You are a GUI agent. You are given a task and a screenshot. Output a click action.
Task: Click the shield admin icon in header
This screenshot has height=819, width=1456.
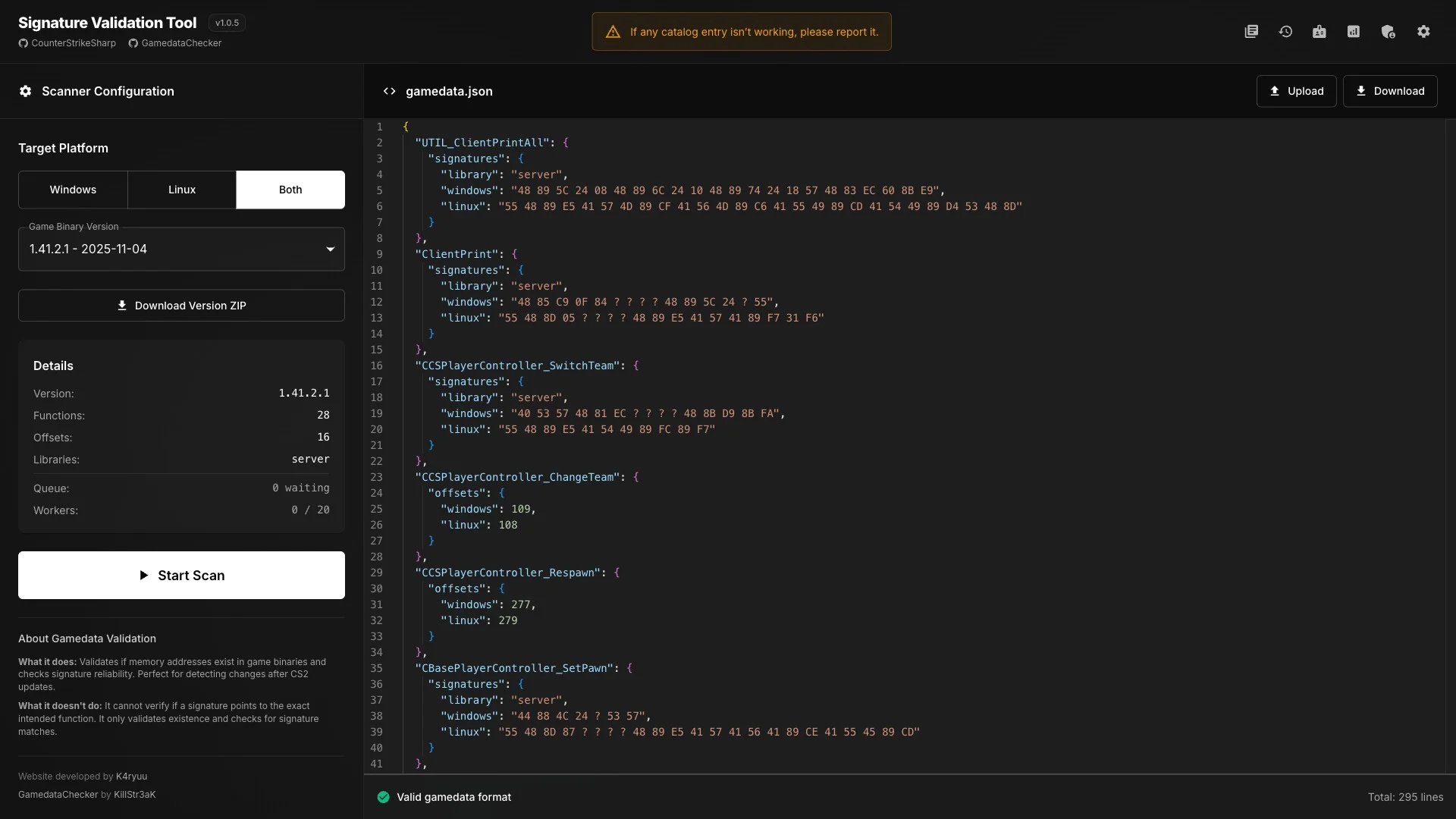click(1389, 31)
